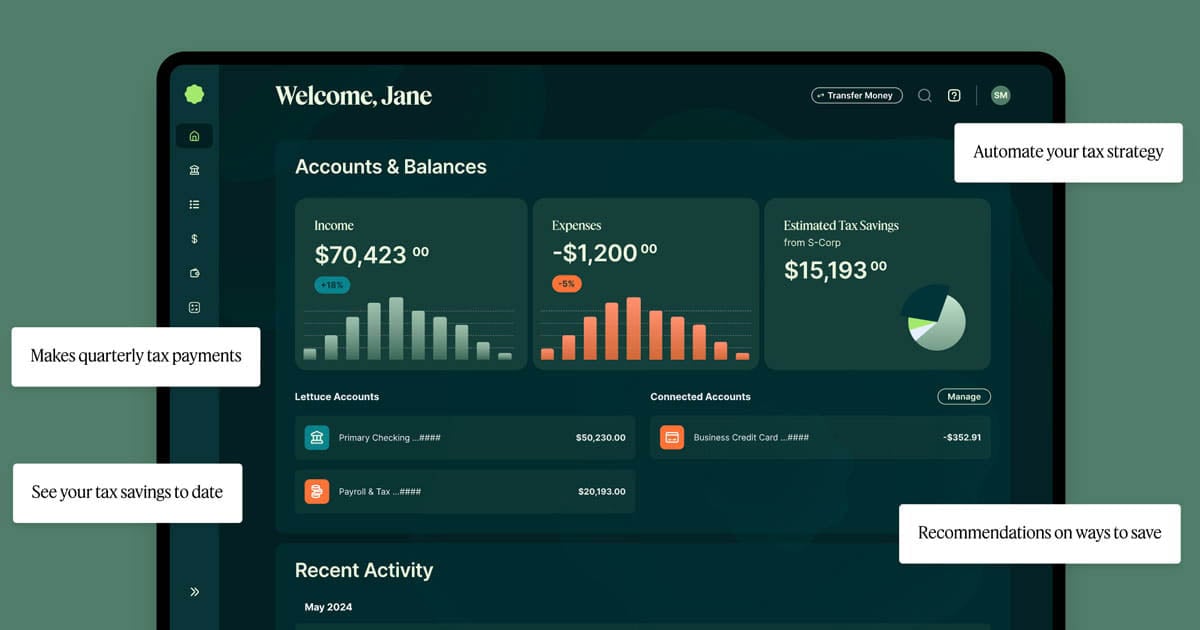Click the Business Credit Card icon
1200x630 pixels.
pyautogui.click(x=672, y=437)
